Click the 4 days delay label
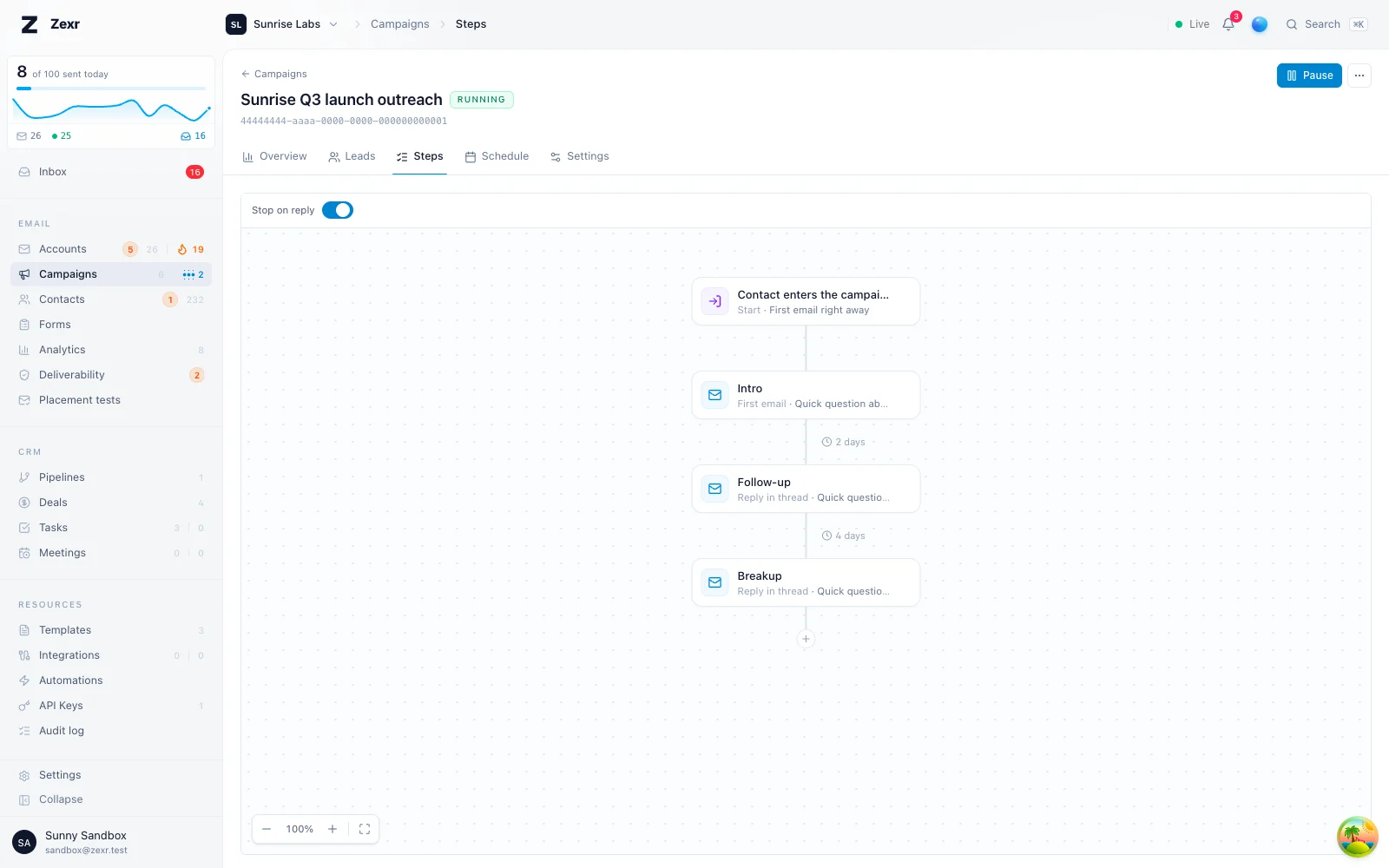Image resolution: width=1389 pixels, height=868 pixels. (x=844, y=536)
